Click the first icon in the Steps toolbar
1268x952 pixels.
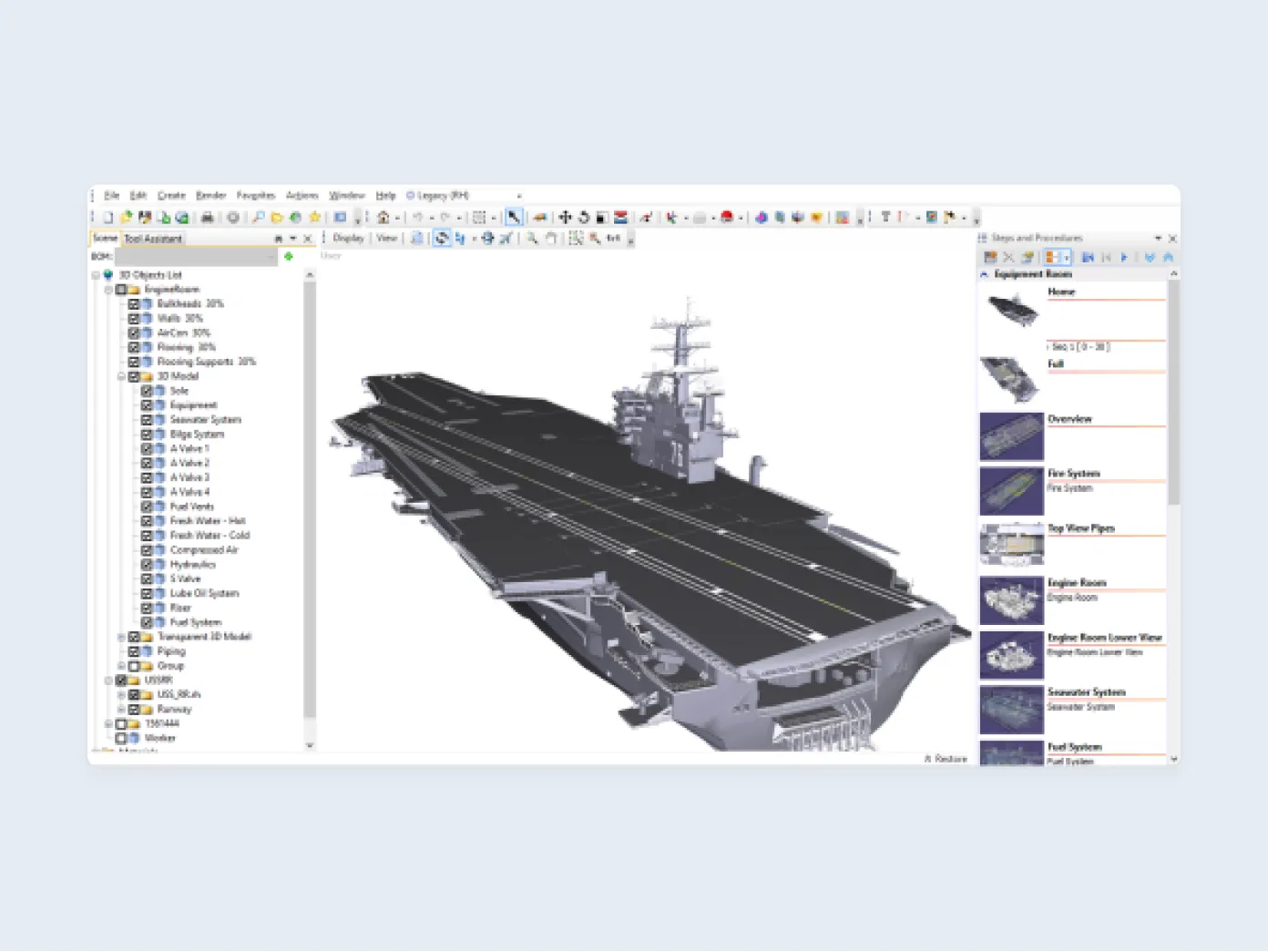[x=990, y=258]
